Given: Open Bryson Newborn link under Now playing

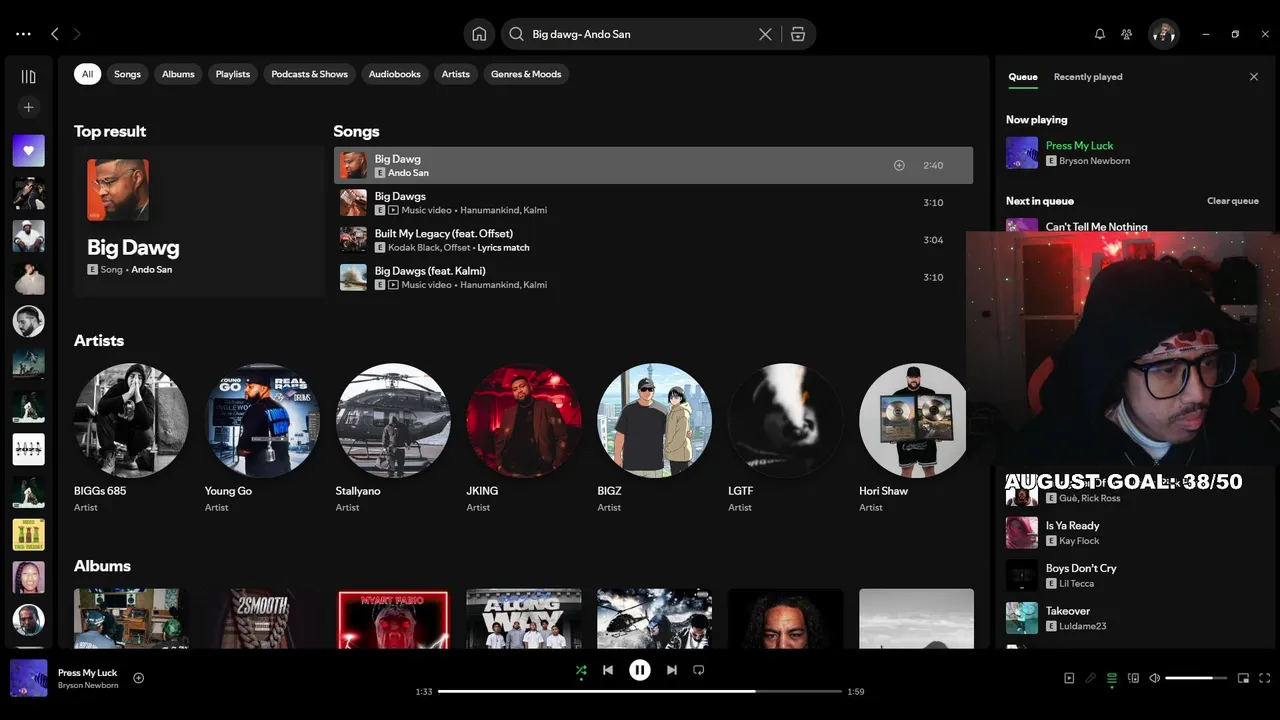Looking at the screenshot, I should tap(1094, 161).
